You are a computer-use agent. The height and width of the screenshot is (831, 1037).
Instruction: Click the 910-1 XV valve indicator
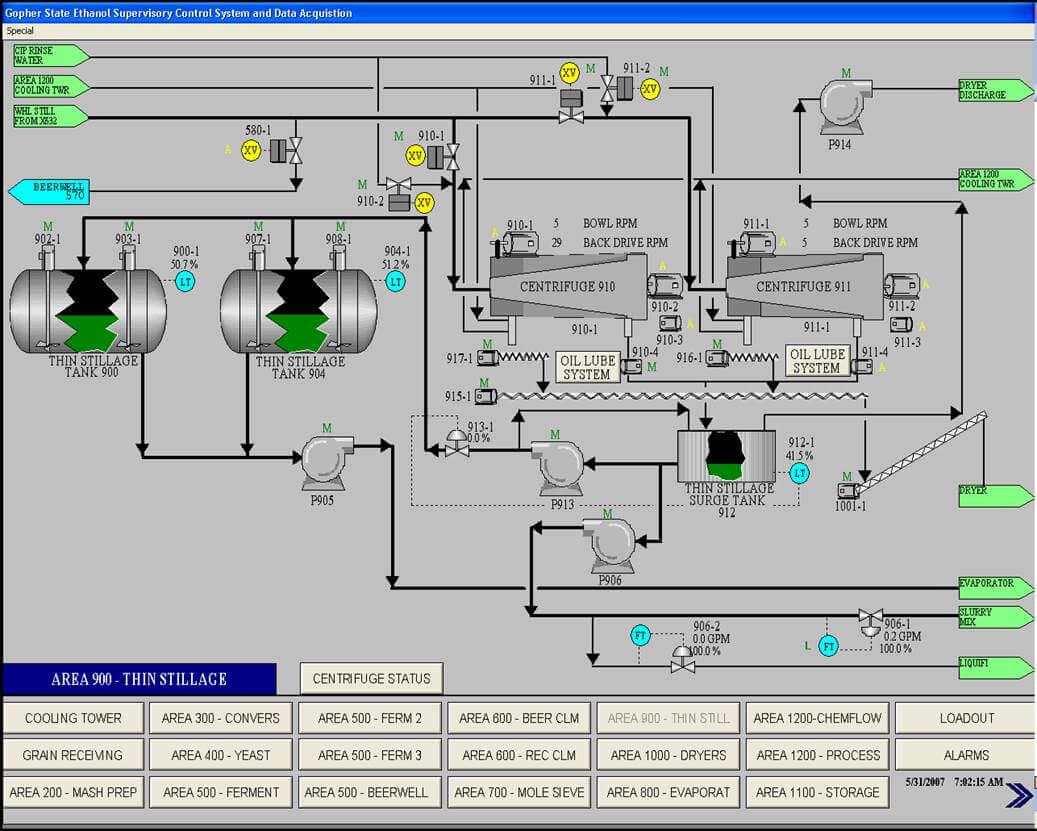(x=415, y=156)
